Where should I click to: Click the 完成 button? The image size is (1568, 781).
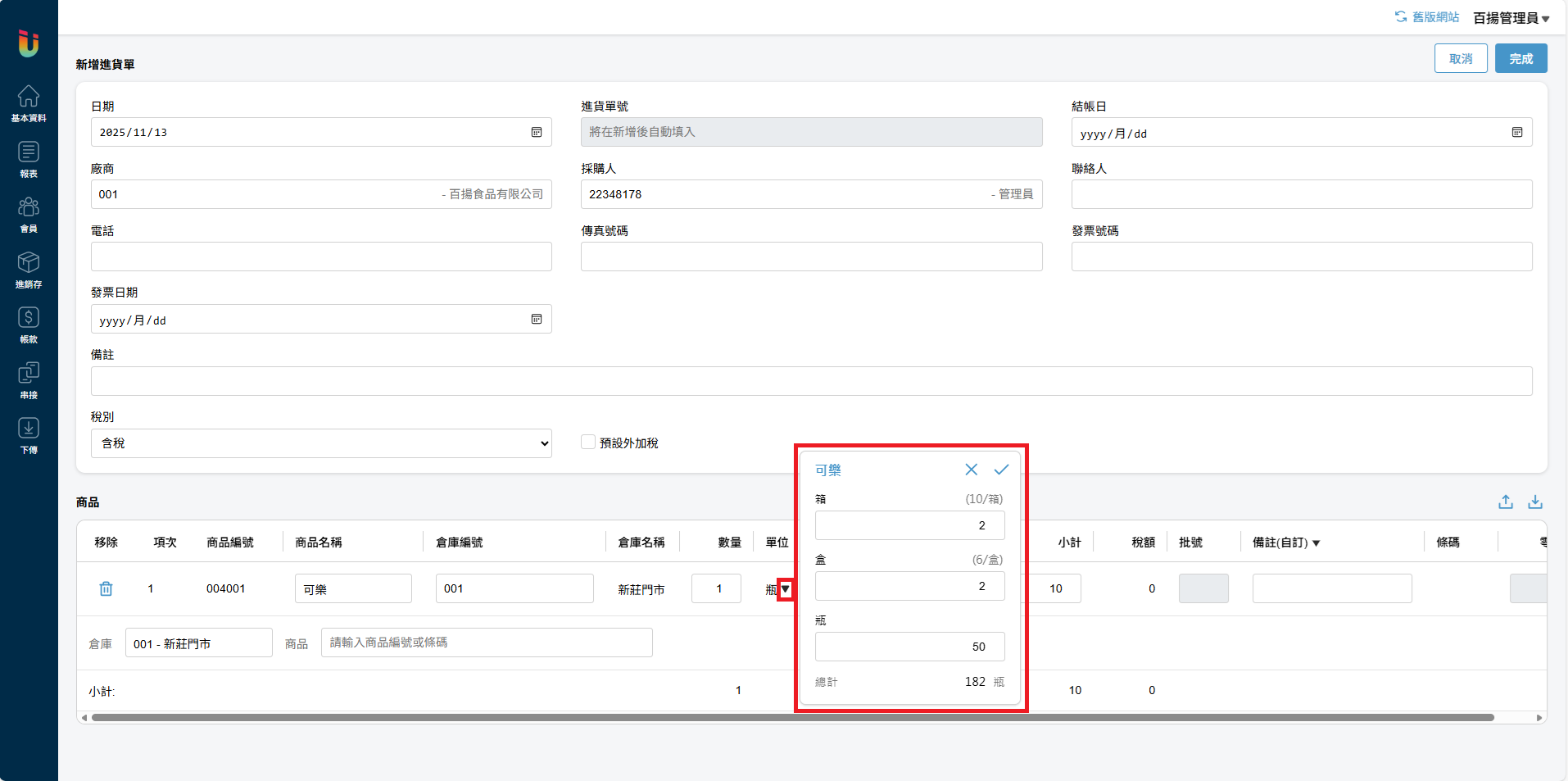coord(1520,59)
